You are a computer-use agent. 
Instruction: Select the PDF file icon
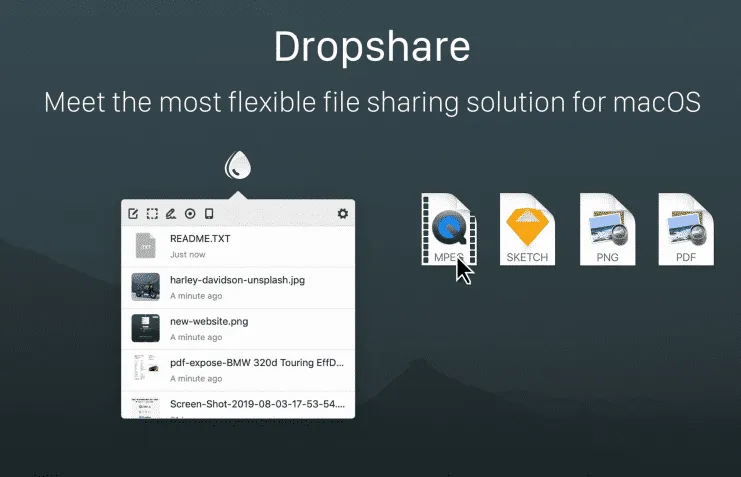[686, 229]
